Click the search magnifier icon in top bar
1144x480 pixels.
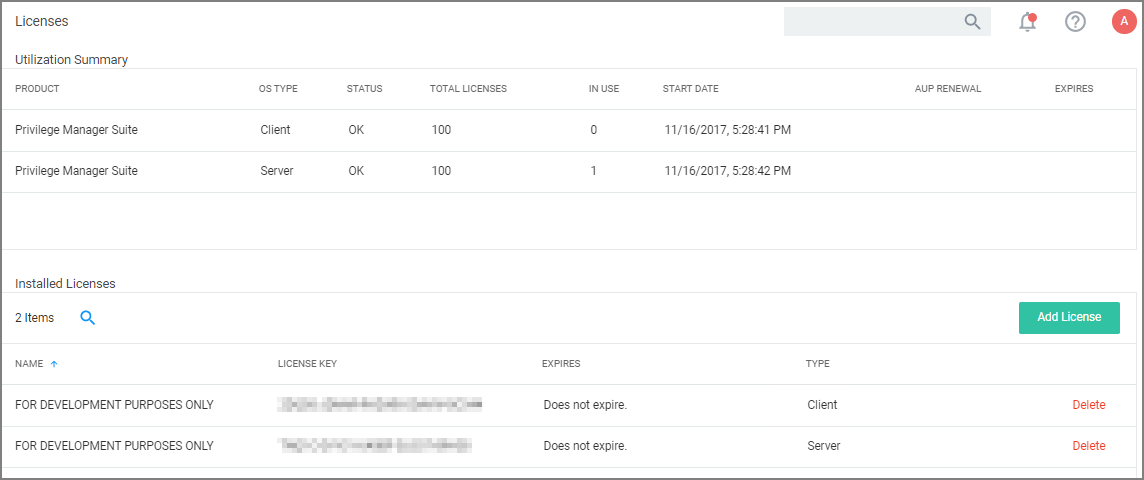pos(972,22)
